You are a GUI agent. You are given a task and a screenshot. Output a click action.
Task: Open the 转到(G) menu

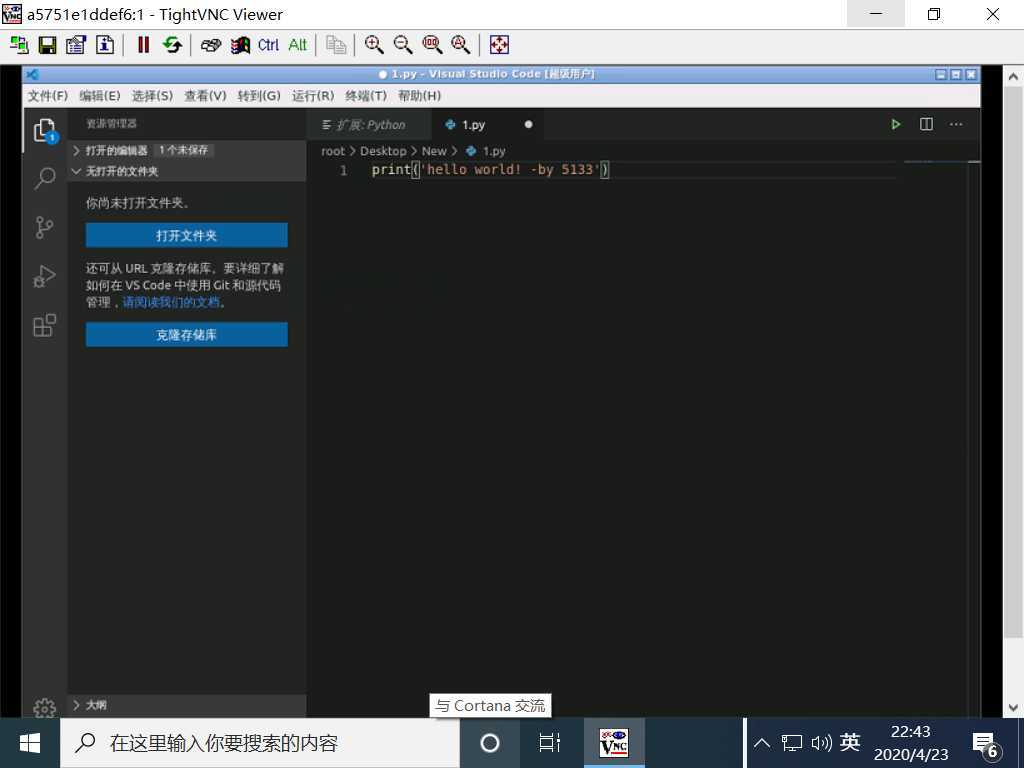(x=259, y=96)
